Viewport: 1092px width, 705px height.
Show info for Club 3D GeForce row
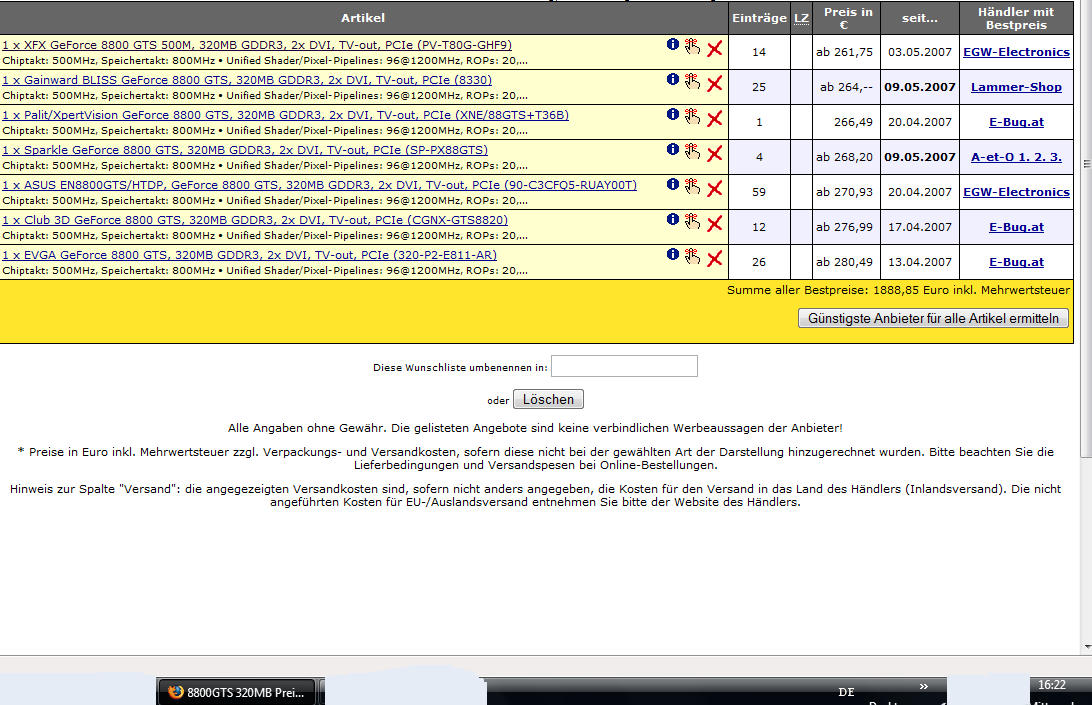coord(673,219)
